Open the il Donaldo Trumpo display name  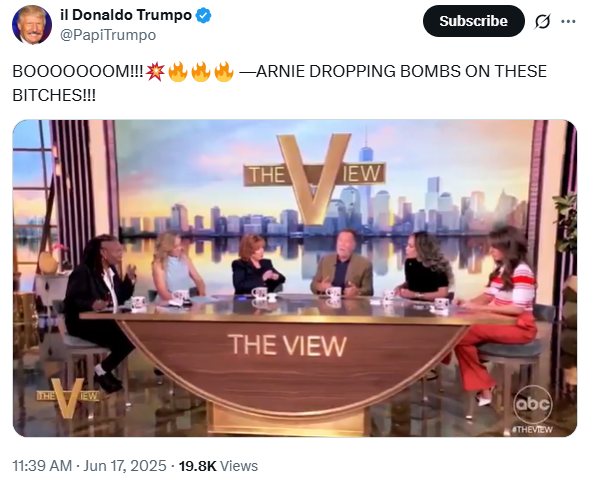click(x=126, y=15)
